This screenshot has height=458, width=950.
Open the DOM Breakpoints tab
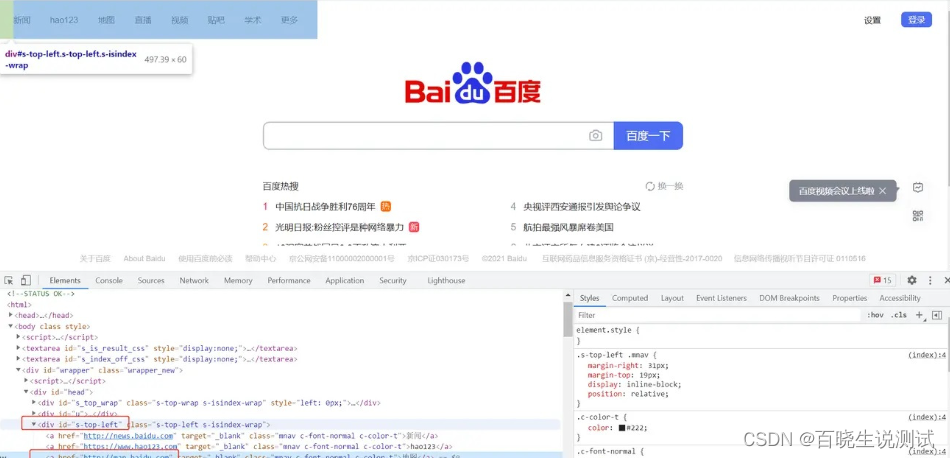789,298
